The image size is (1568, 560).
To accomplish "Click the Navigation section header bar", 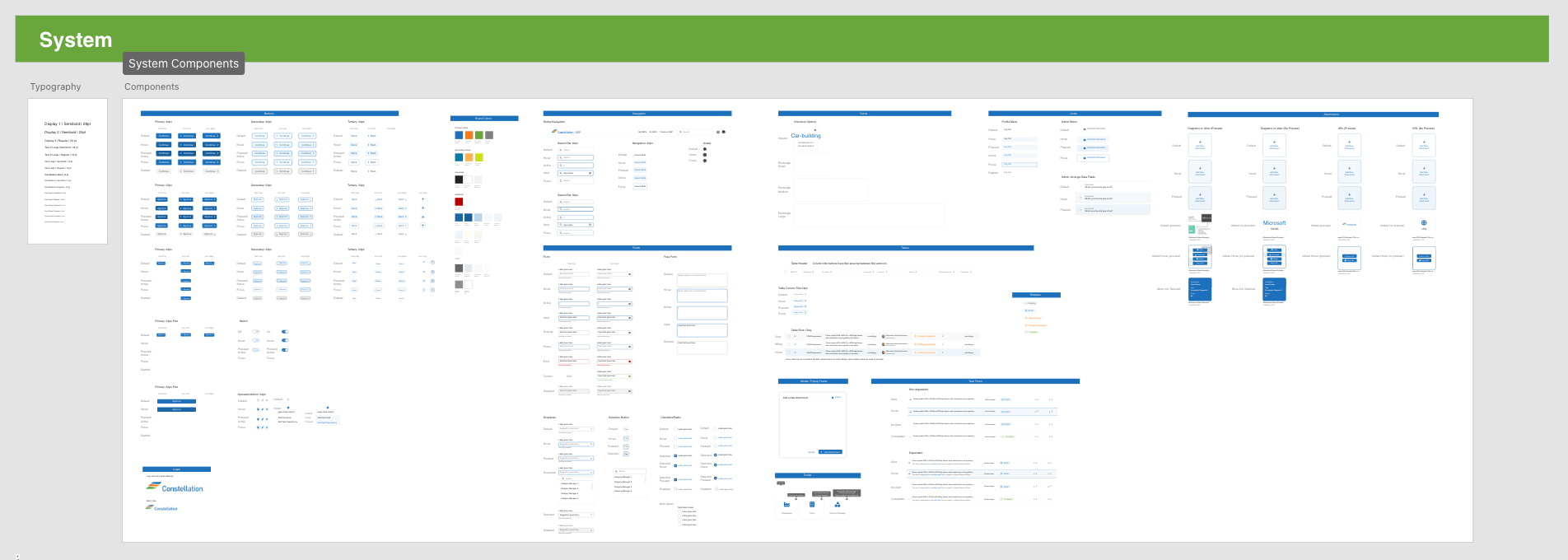I will tap(637, 113).
